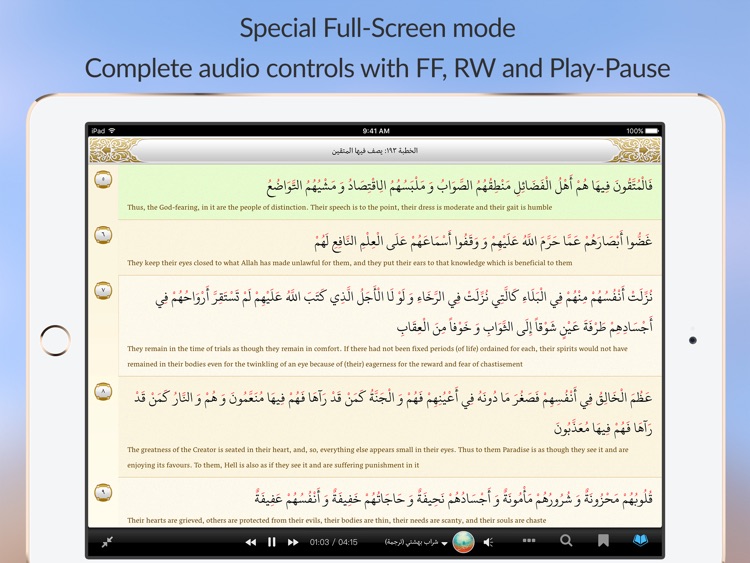Select verse number marker 7

coord(103,290)
